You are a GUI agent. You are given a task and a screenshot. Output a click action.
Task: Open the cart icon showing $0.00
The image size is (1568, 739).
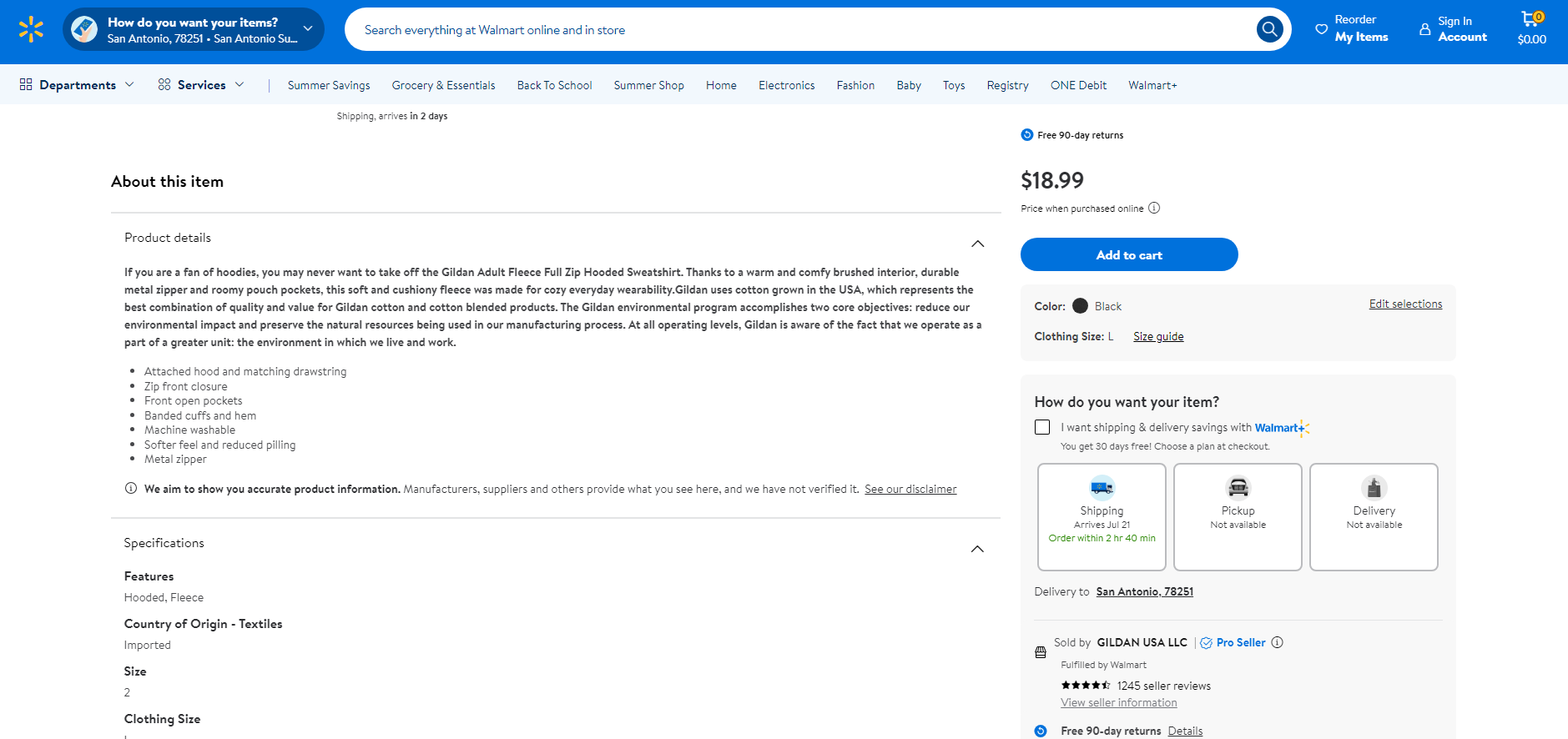click(x=1531, y=28)
